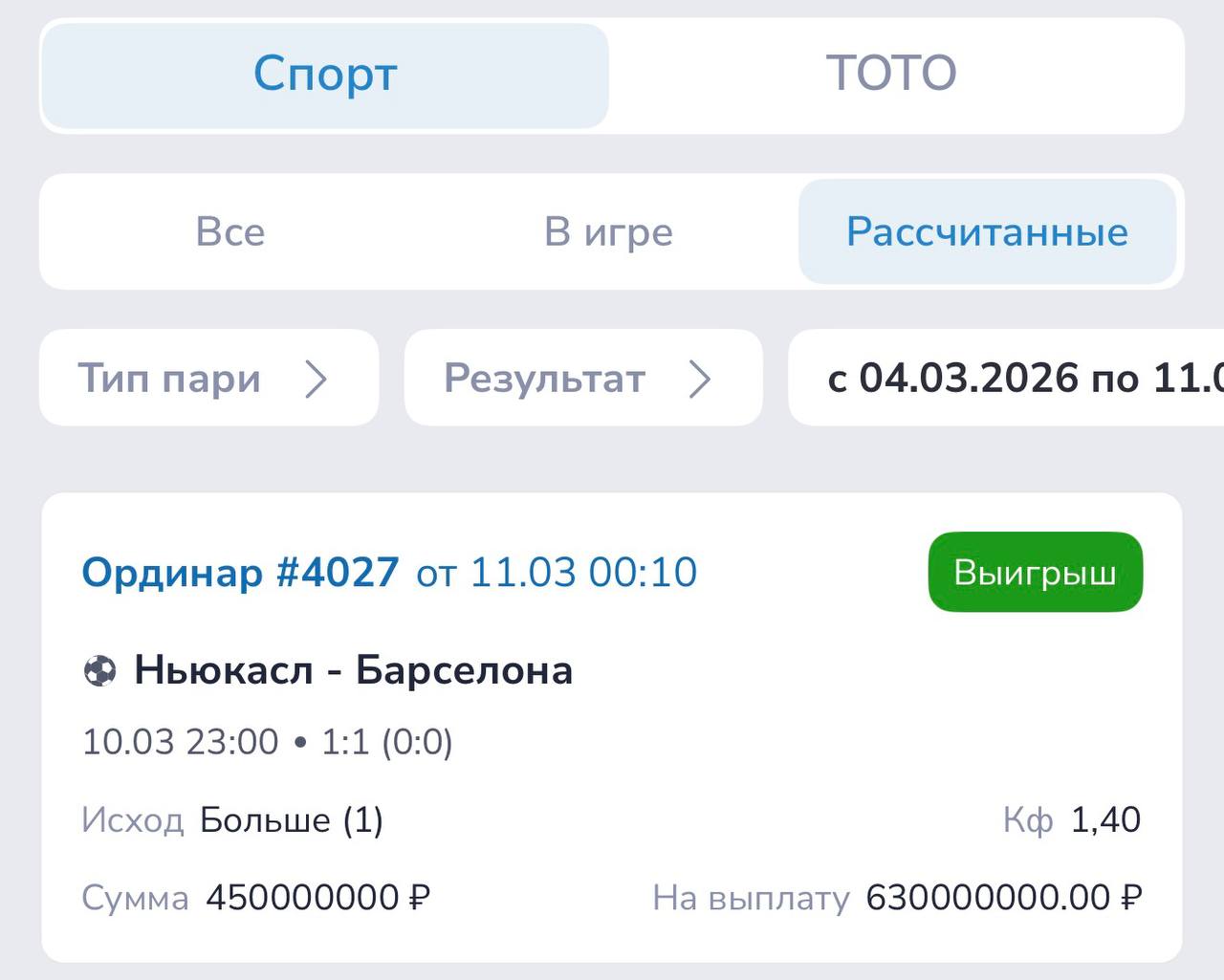The height and width of the screenshot is (980, 1224).
Task: Open the Ординар #4027 bet link
Action: pos(240,573)
